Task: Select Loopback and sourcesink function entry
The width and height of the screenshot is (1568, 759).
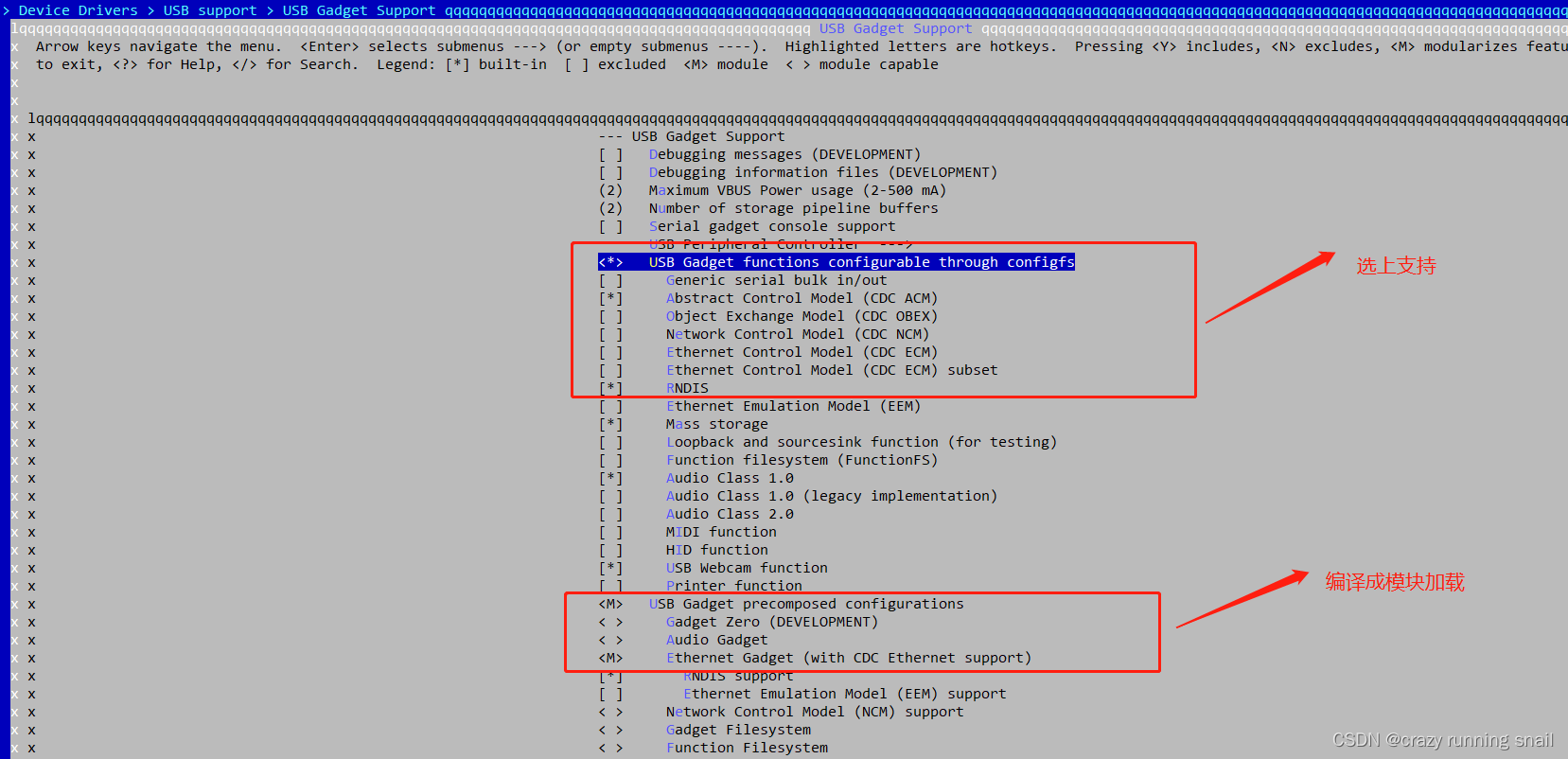Action: tap(861, 442)
